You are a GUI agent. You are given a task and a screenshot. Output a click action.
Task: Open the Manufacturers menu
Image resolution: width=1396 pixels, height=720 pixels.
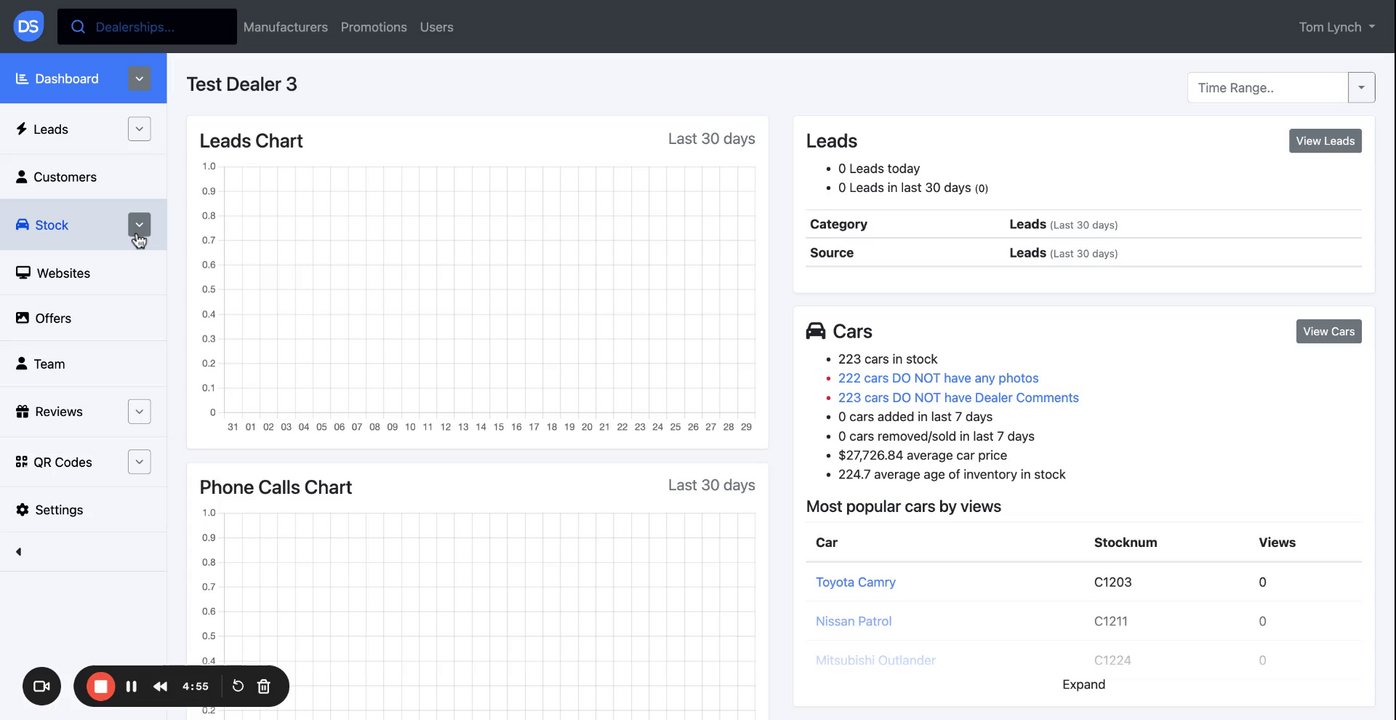click(285, 27)
